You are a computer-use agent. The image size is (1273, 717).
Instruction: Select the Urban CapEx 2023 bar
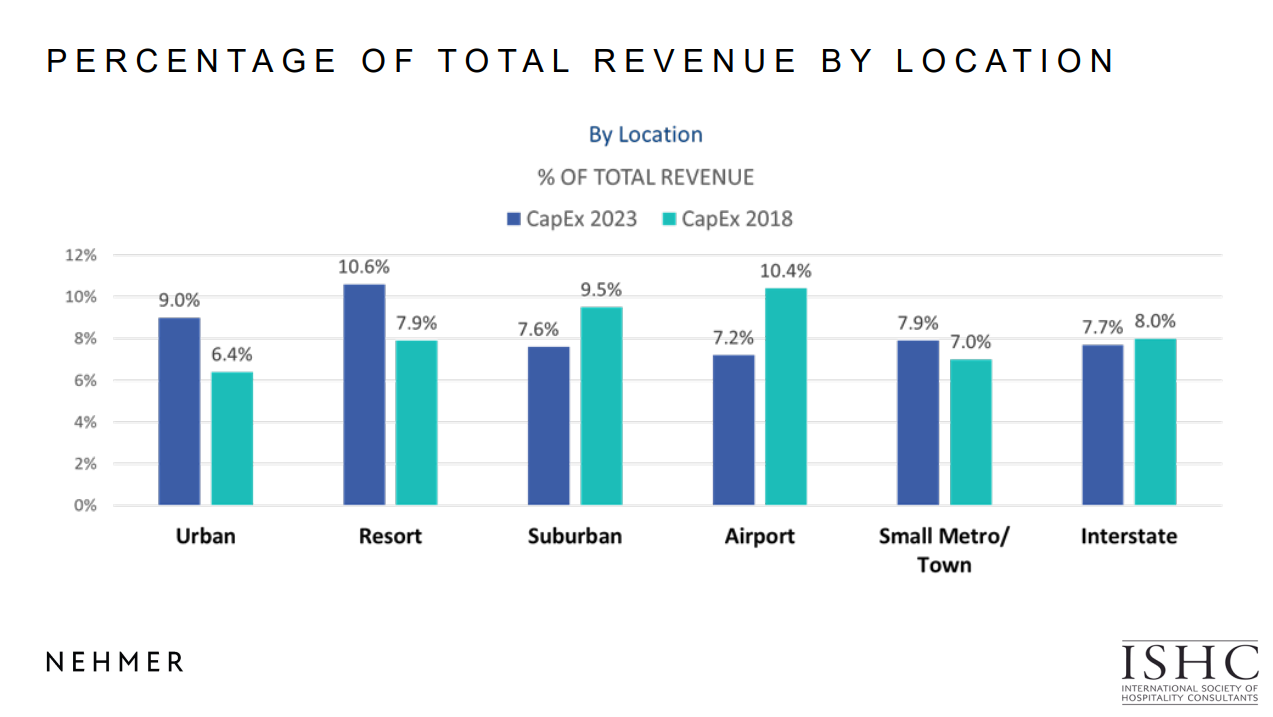tap(179, 411)
